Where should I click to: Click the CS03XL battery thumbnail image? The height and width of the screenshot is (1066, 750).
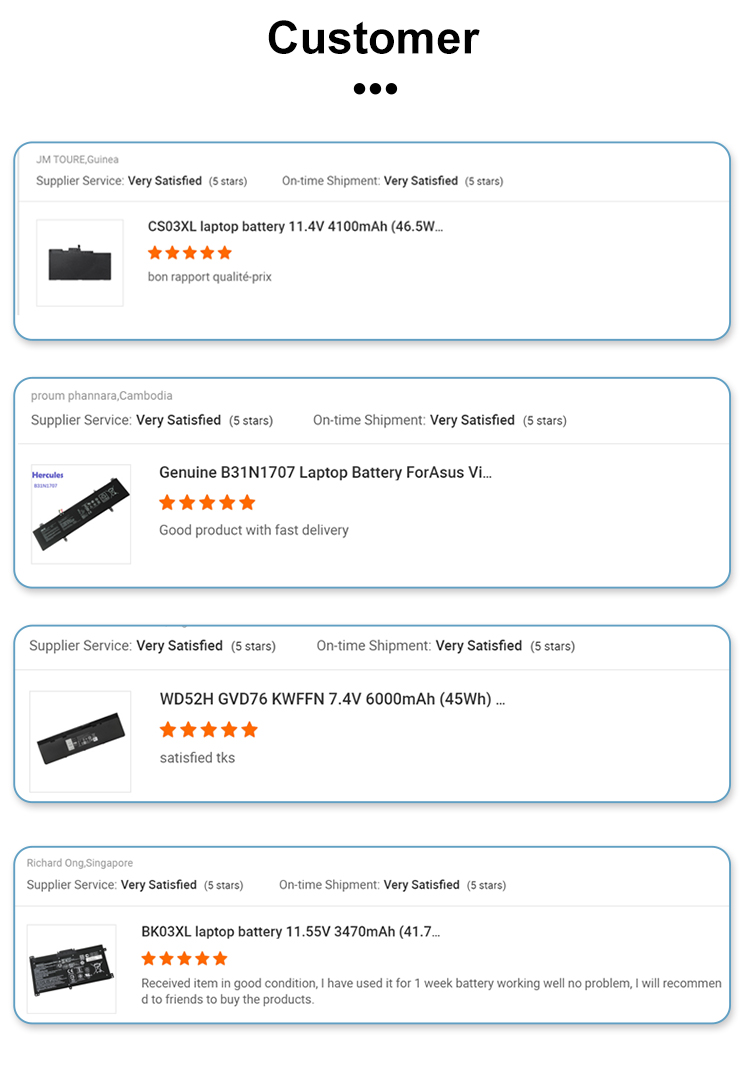click(80, 263)
